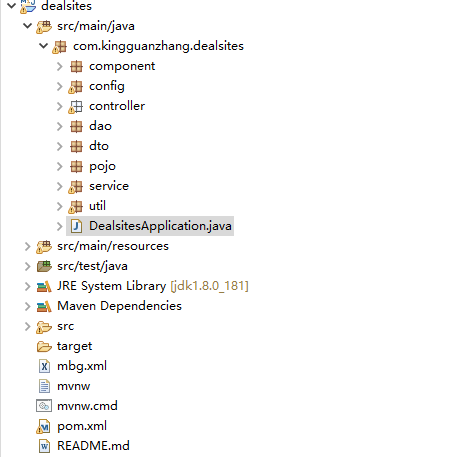Click the mvnw.cmd script file icon
The image size is (465, 457).
[44, 406]
